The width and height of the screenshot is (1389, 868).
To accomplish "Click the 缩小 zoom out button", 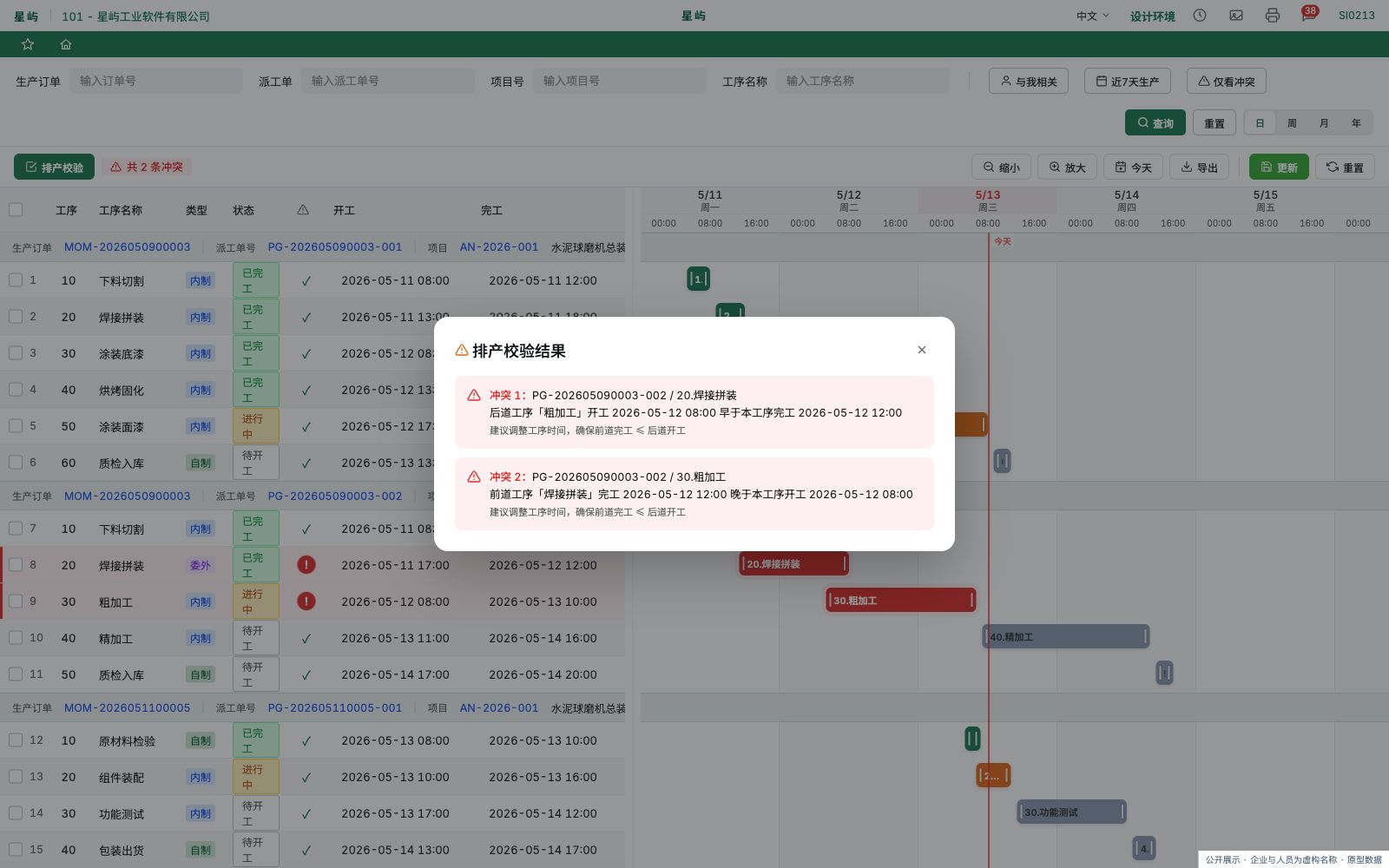I will (x=1001, y=167).
